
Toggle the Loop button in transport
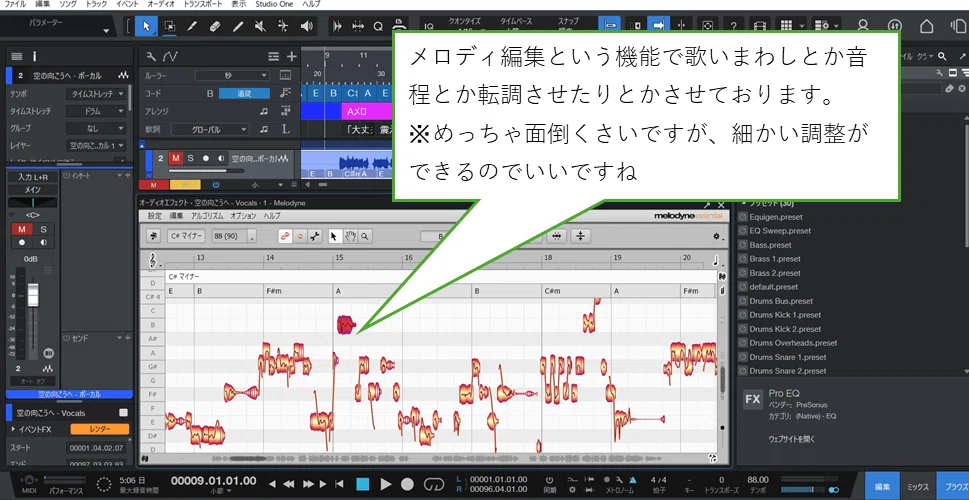(x=436, y=484)
